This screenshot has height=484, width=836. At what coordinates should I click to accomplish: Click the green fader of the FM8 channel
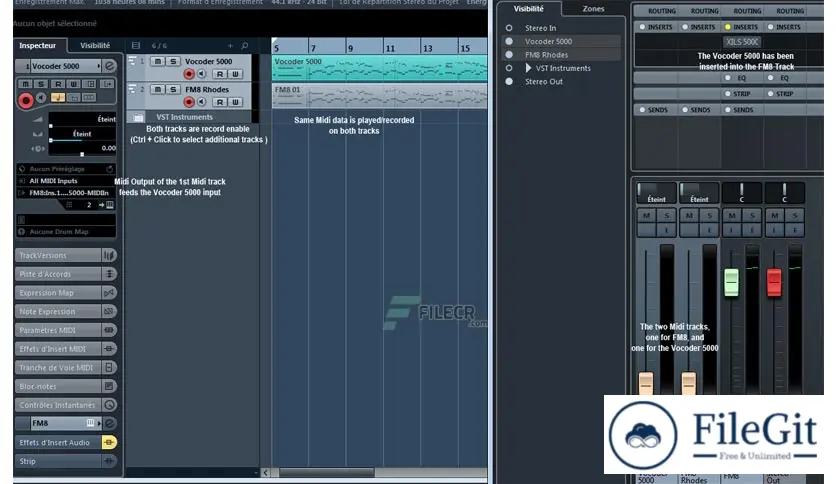(x=732, y=283)
